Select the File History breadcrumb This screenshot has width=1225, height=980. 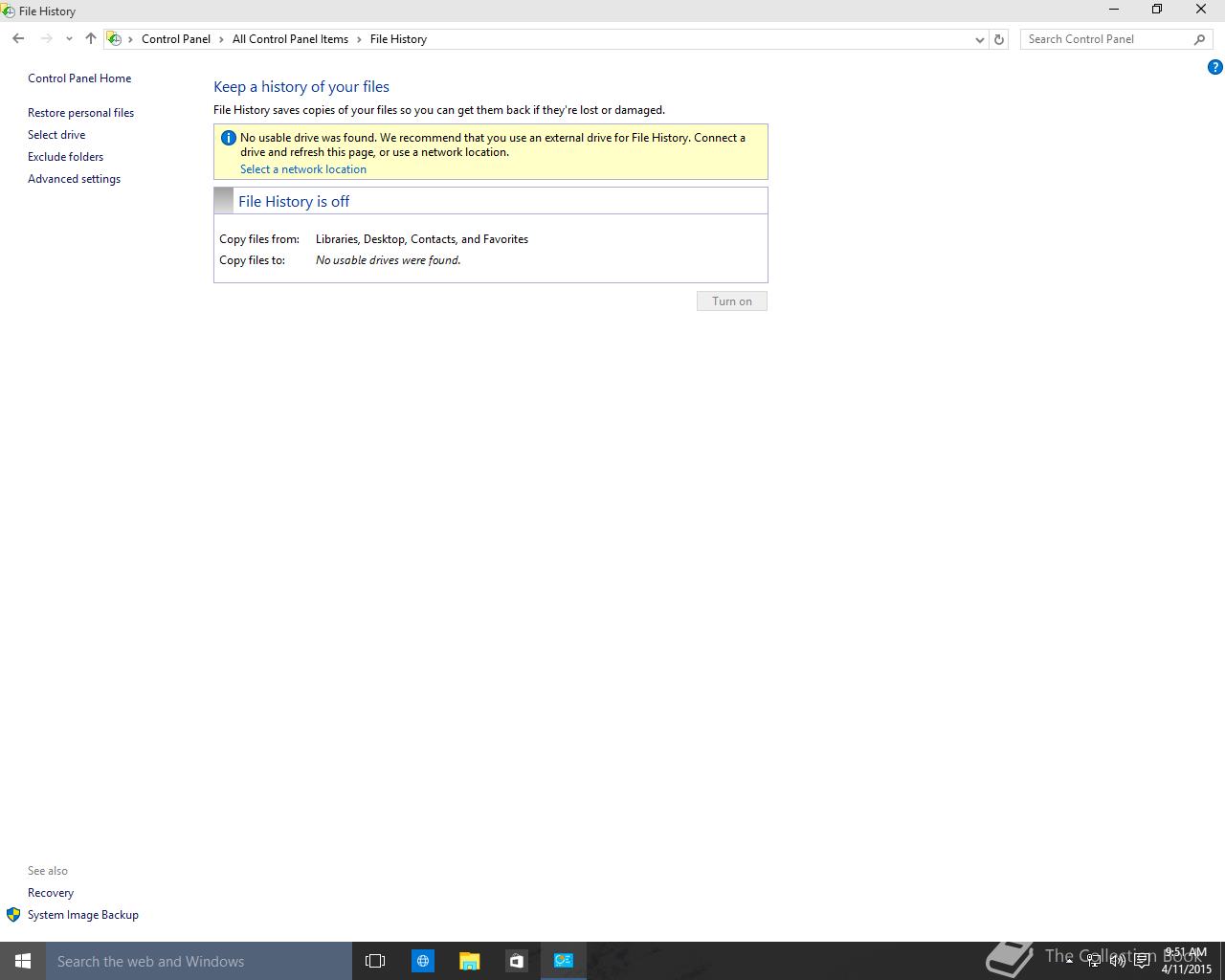click(398, 39)
